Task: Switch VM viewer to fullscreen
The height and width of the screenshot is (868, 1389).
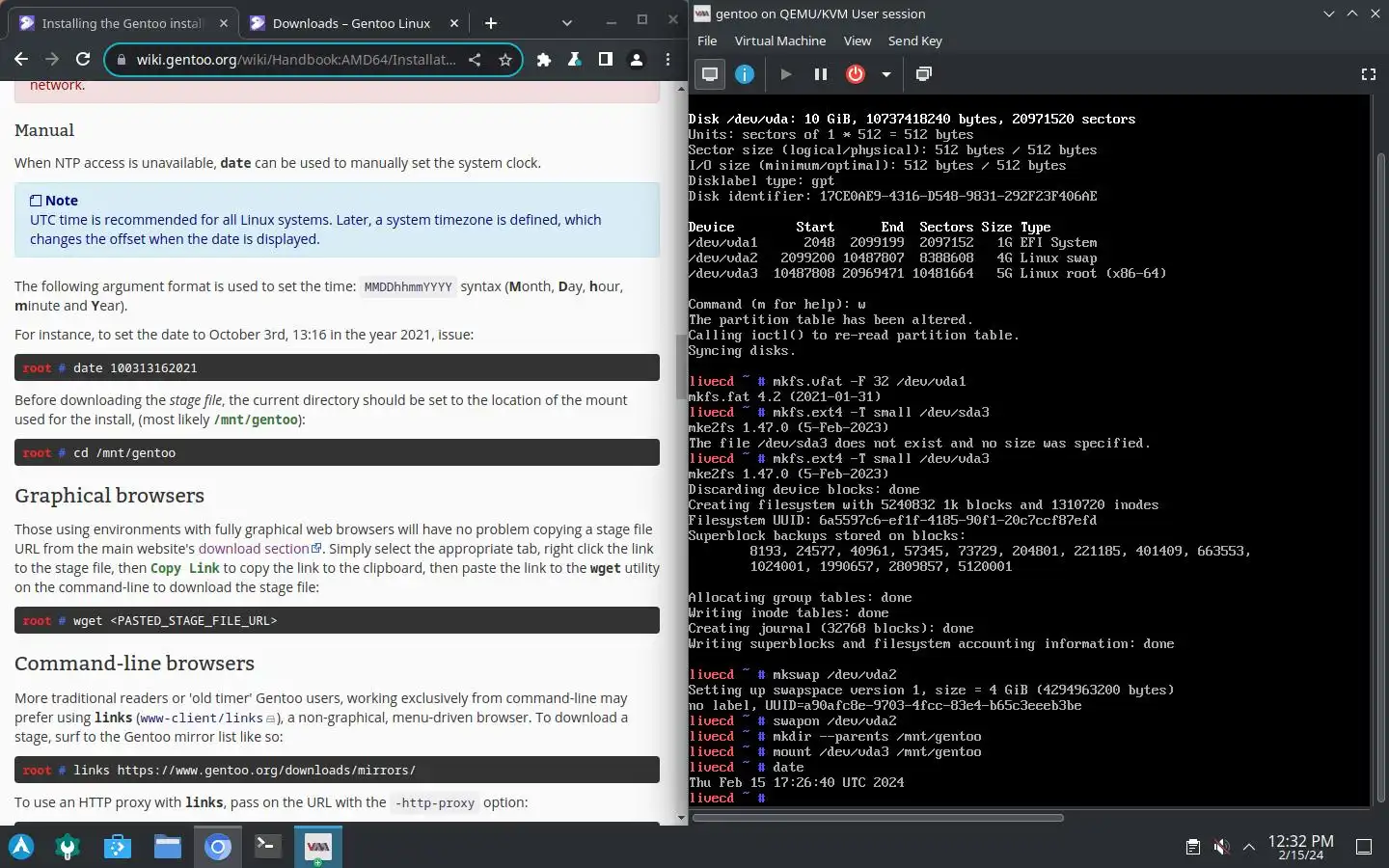Action: 1368,74
